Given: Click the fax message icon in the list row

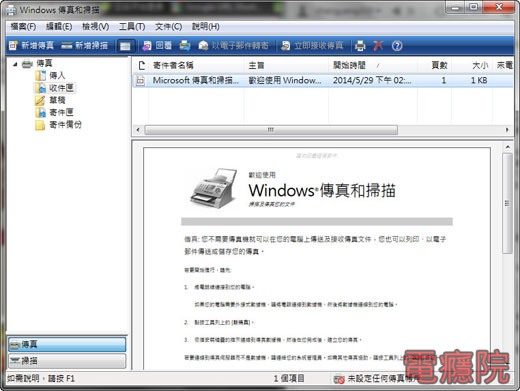Looking at the screenshot, I should [141, 81].
